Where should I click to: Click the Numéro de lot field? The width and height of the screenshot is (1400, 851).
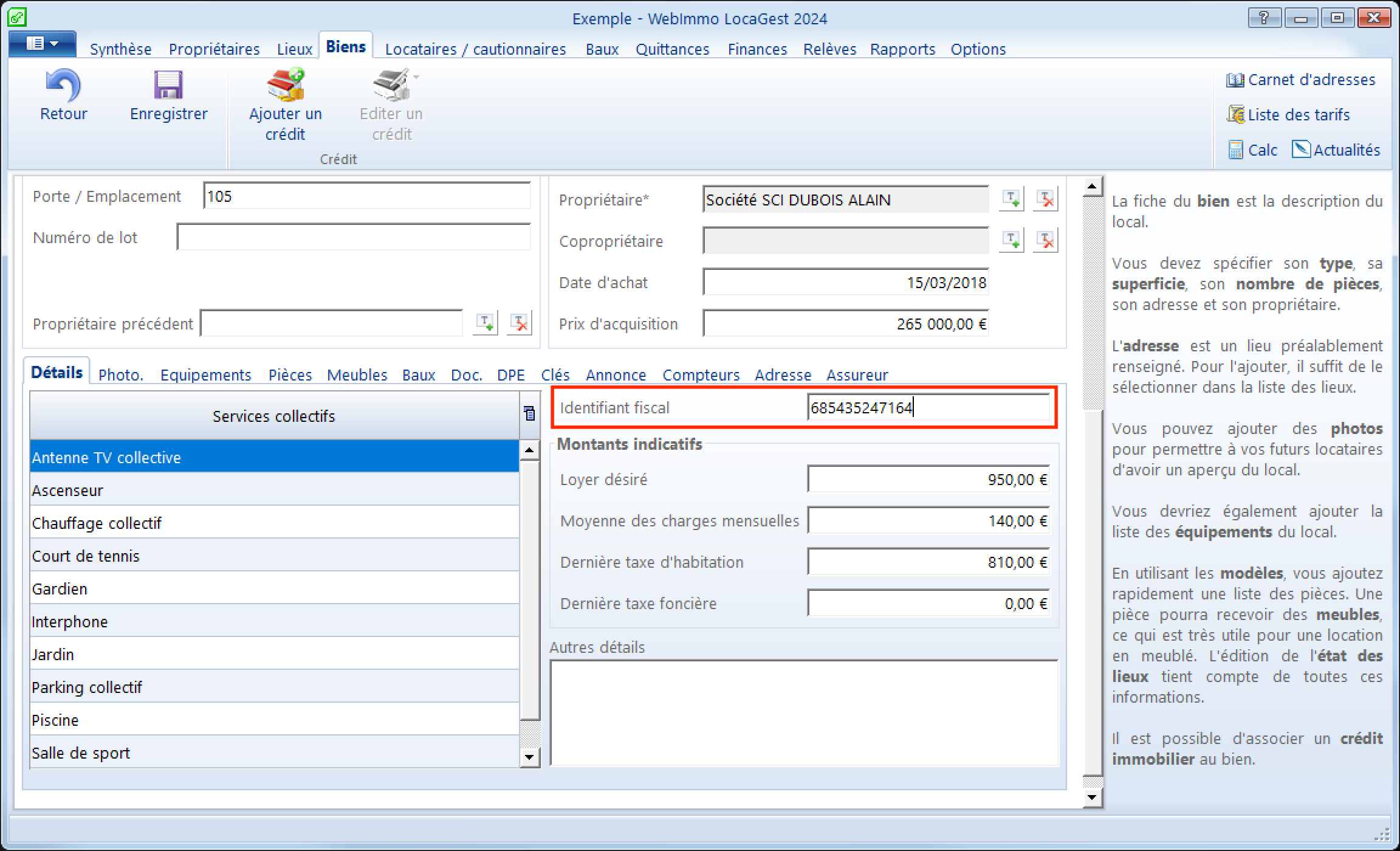(x=354, y=237)
